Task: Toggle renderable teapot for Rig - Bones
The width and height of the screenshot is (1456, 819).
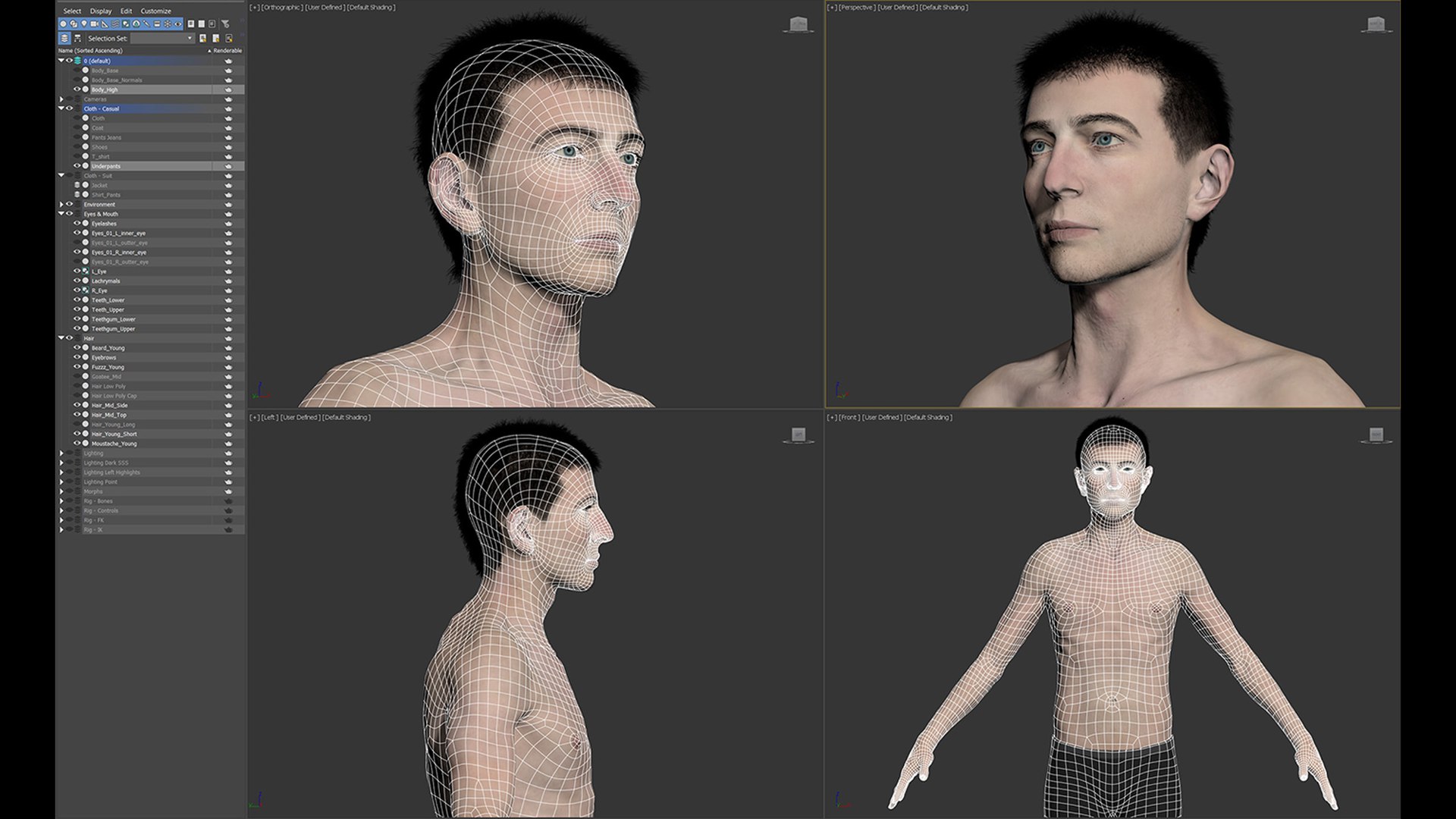Action: [x=228, y=501]
